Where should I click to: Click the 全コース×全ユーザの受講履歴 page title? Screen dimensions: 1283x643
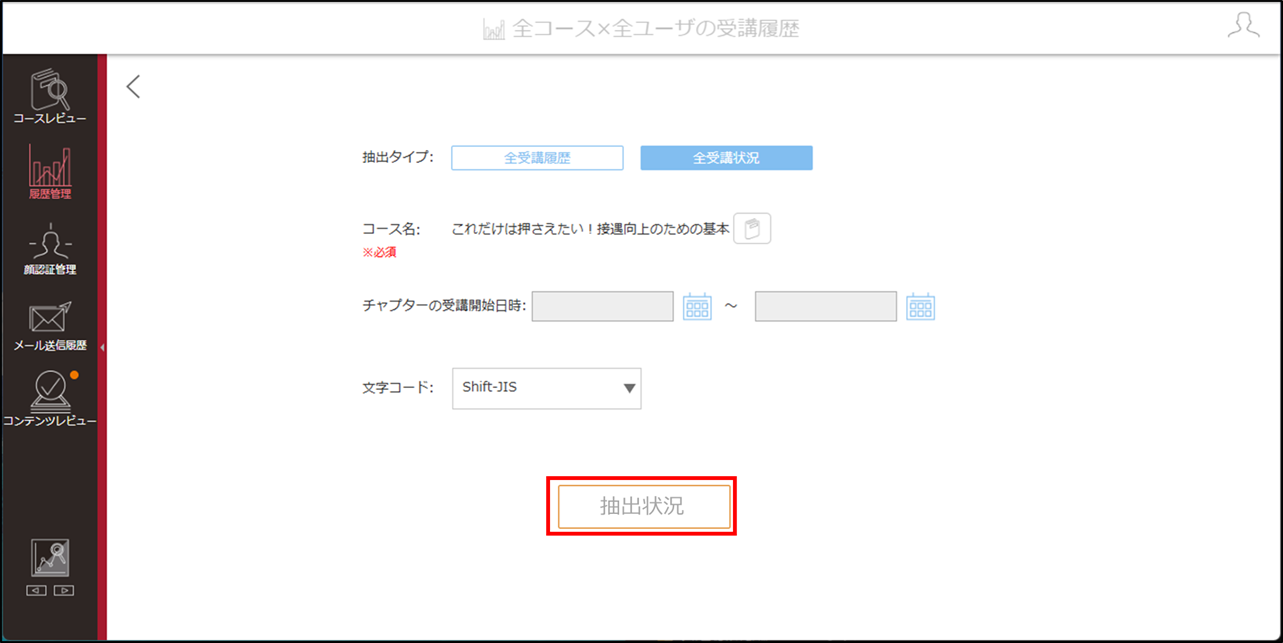(656, 29)
